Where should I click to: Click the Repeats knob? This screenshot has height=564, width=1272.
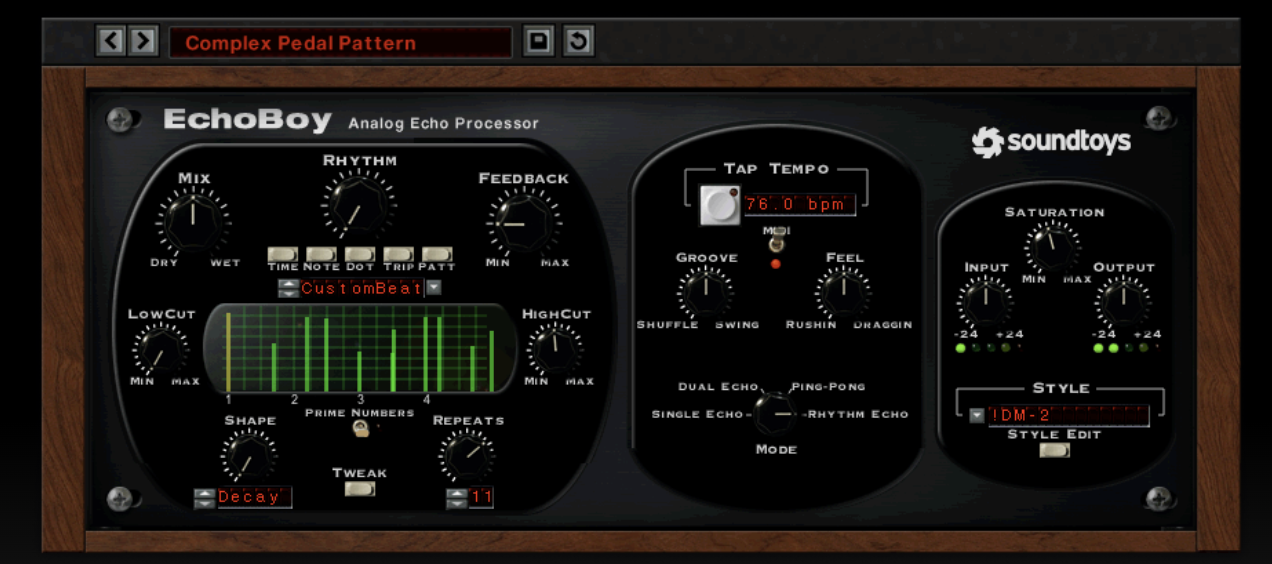tap(466, 458)
